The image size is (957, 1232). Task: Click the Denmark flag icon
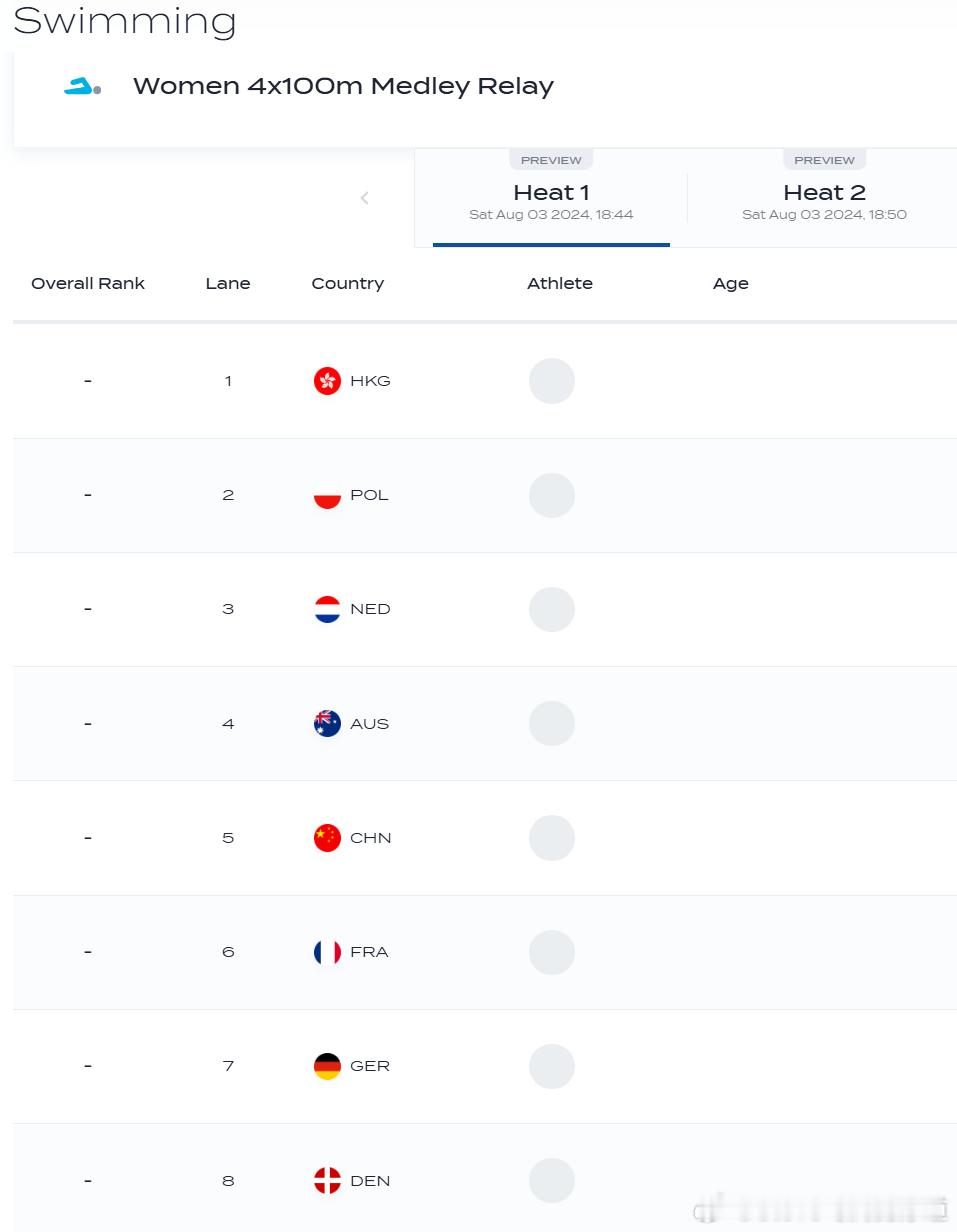click(x=327, y=1180)
